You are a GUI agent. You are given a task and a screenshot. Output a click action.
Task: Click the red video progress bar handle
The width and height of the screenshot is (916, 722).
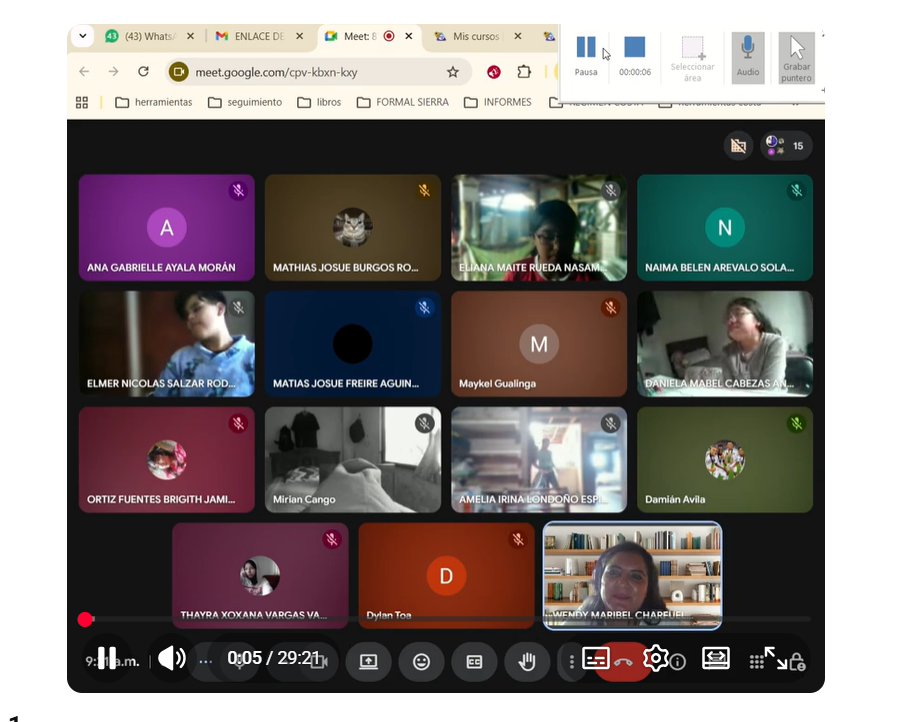click(x=85, y=620)
